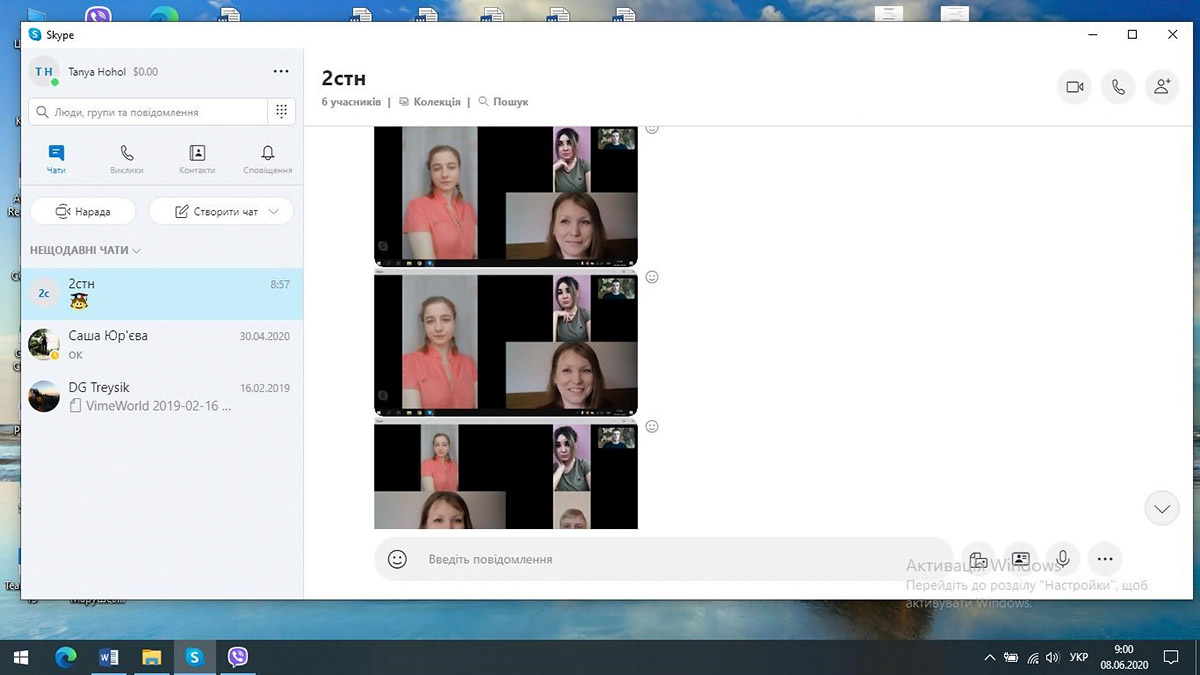Viewport: 1200px width, 675px height.
Task: Expand the Створити чат dropdown
Action: (x=274, y=212)
